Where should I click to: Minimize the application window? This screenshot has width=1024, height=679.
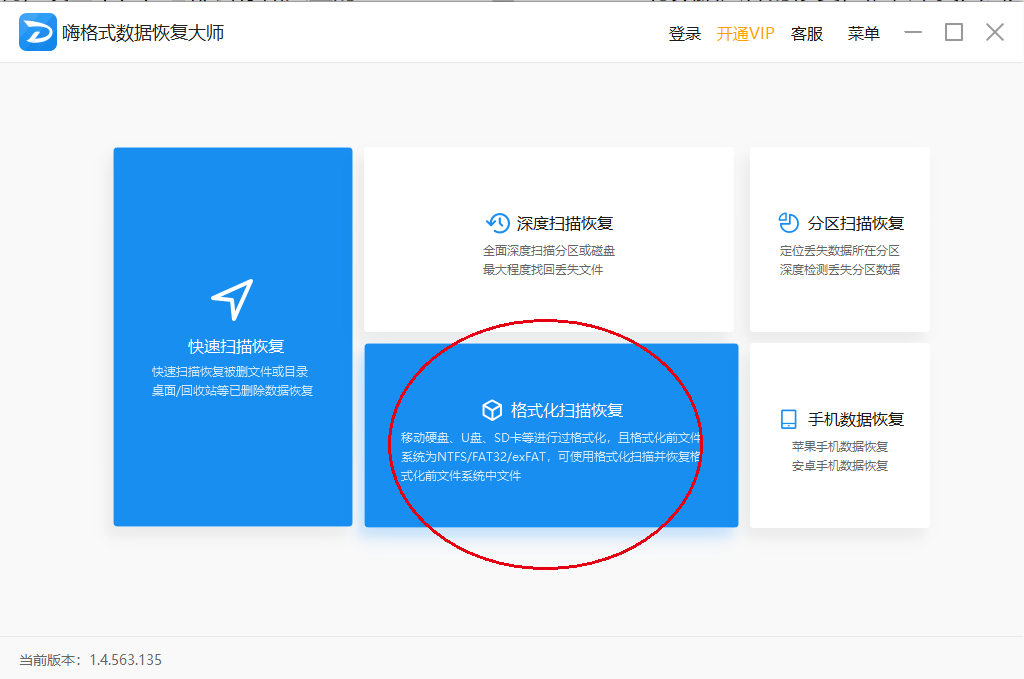(913, 32)
